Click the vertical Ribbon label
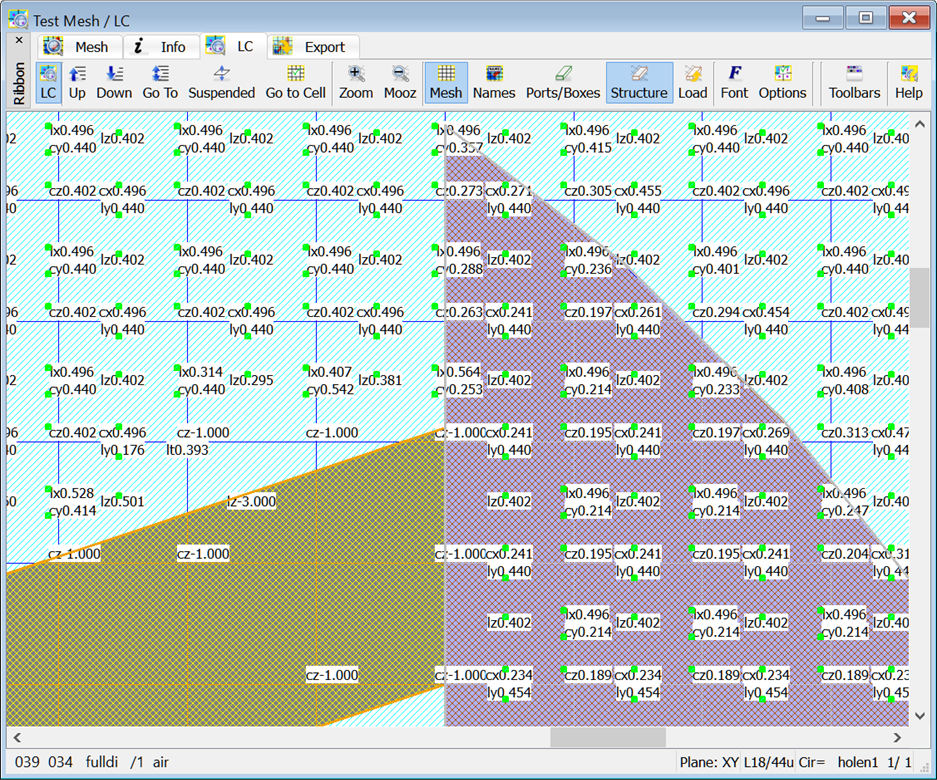The height and width of the screenshot is (780, 937). pyautogui.click(x=19, y=83)
